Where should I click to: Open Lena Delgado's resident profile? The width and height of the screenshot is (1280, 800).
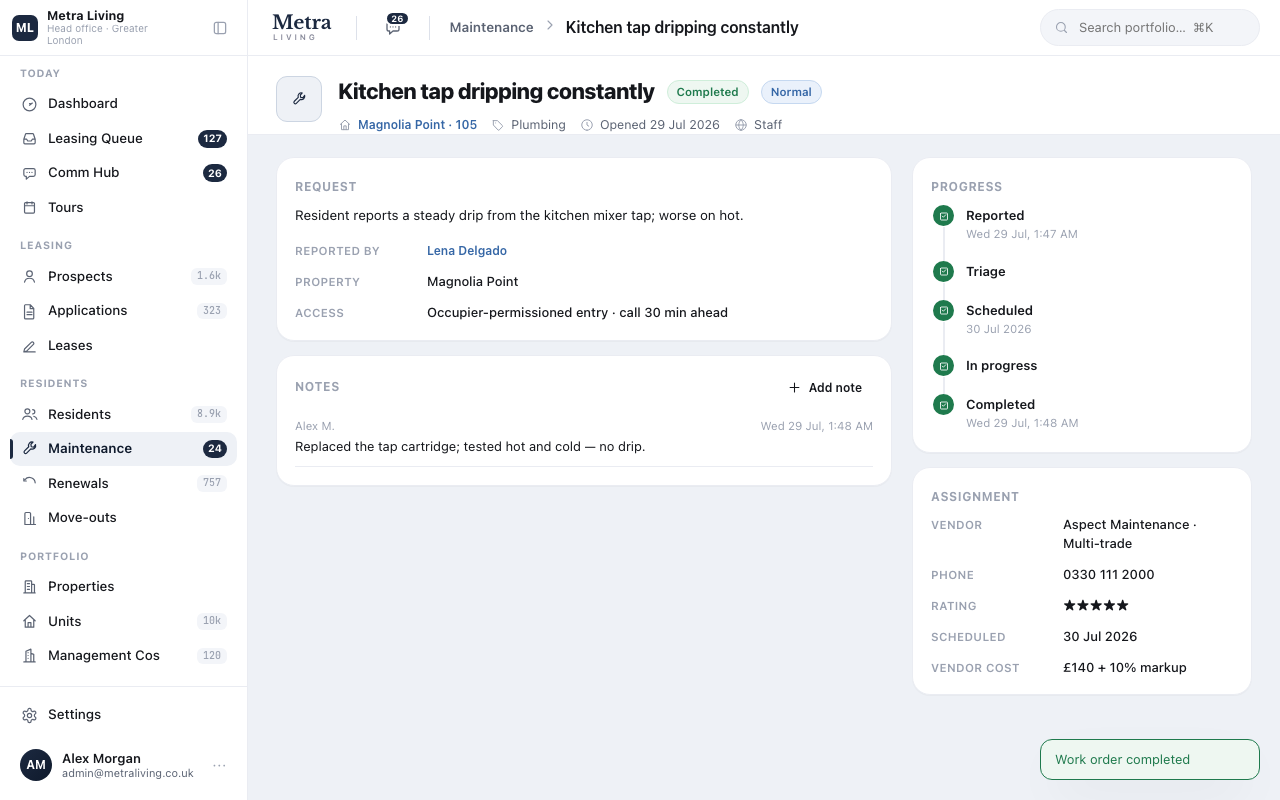[x=467, y=251]
